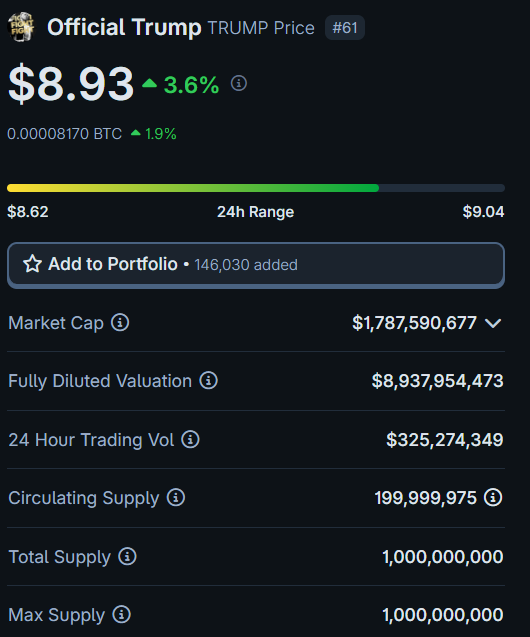Select the Total Supply value 1,000,000,000
This screenshot has width=530, height=637.
443,557
